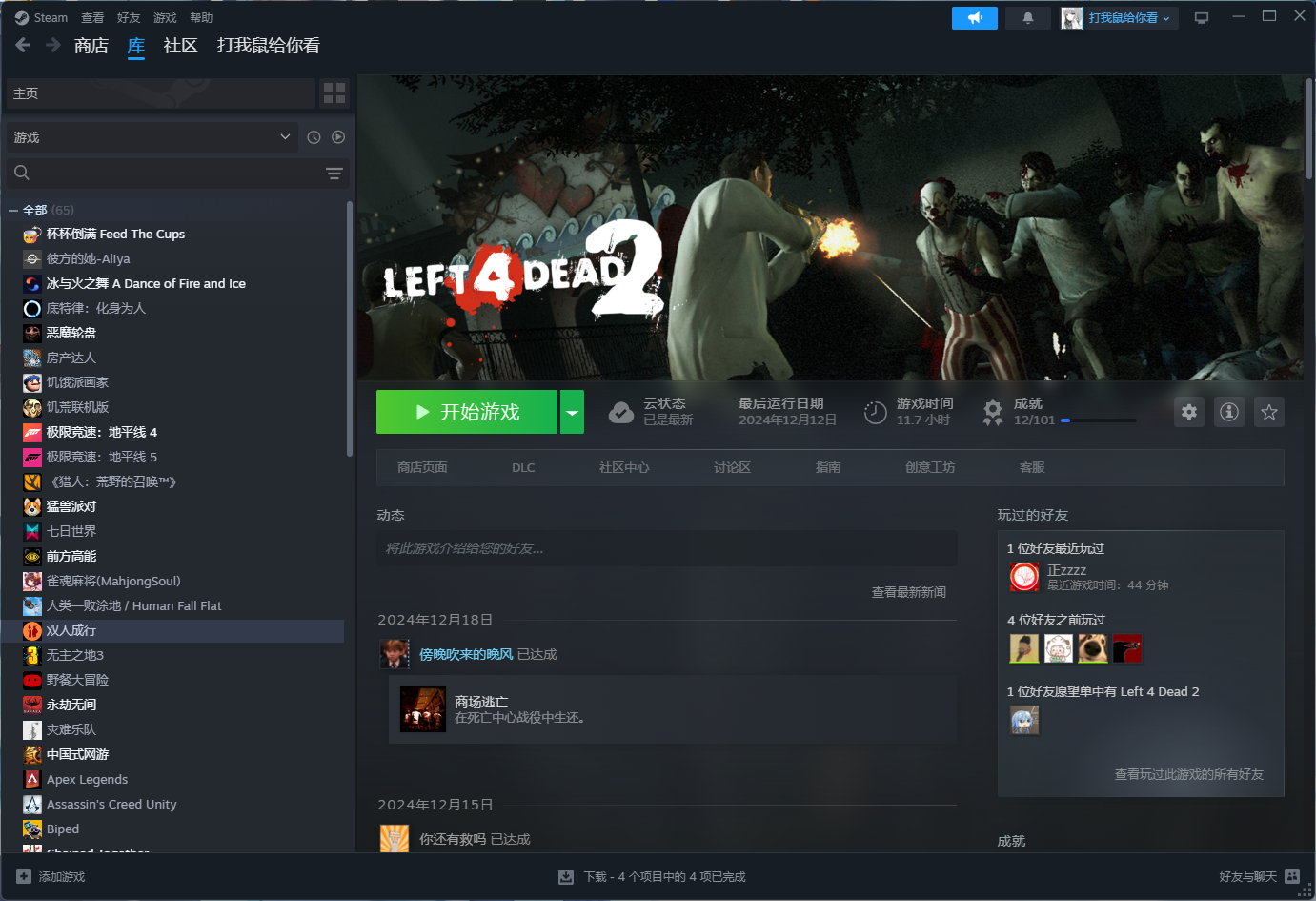Open the DLC page link
The image size is (1316, 901).
point(523,467)
